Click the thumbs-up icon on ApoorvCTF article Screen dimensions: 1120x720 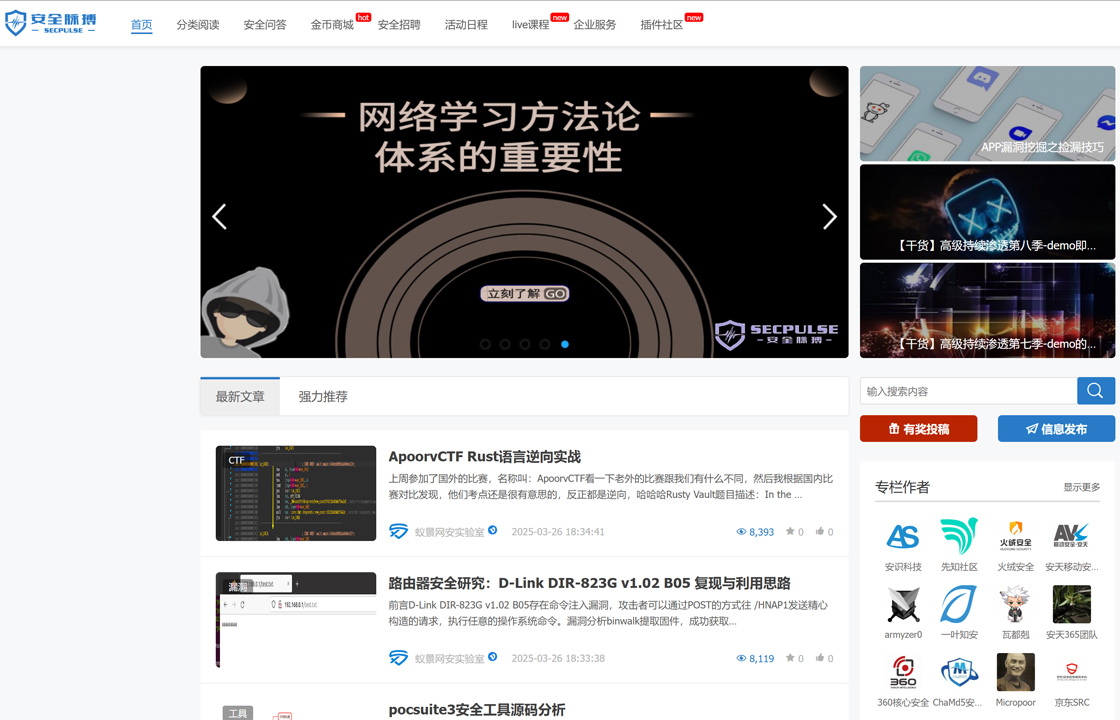[x=820, y=531]
